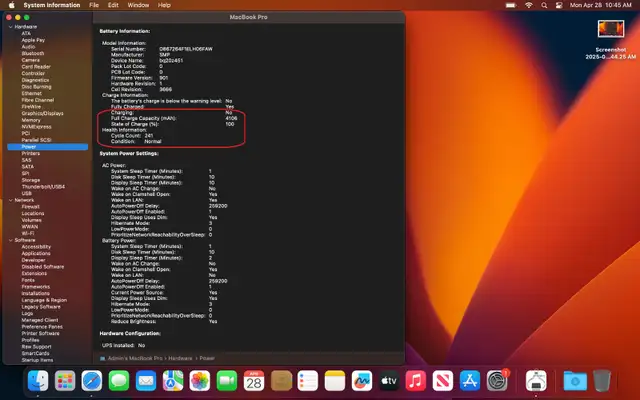Select the highlighted Power item in sidebar
This screenshot has width=640, height=400.
[x=47, y=147]
